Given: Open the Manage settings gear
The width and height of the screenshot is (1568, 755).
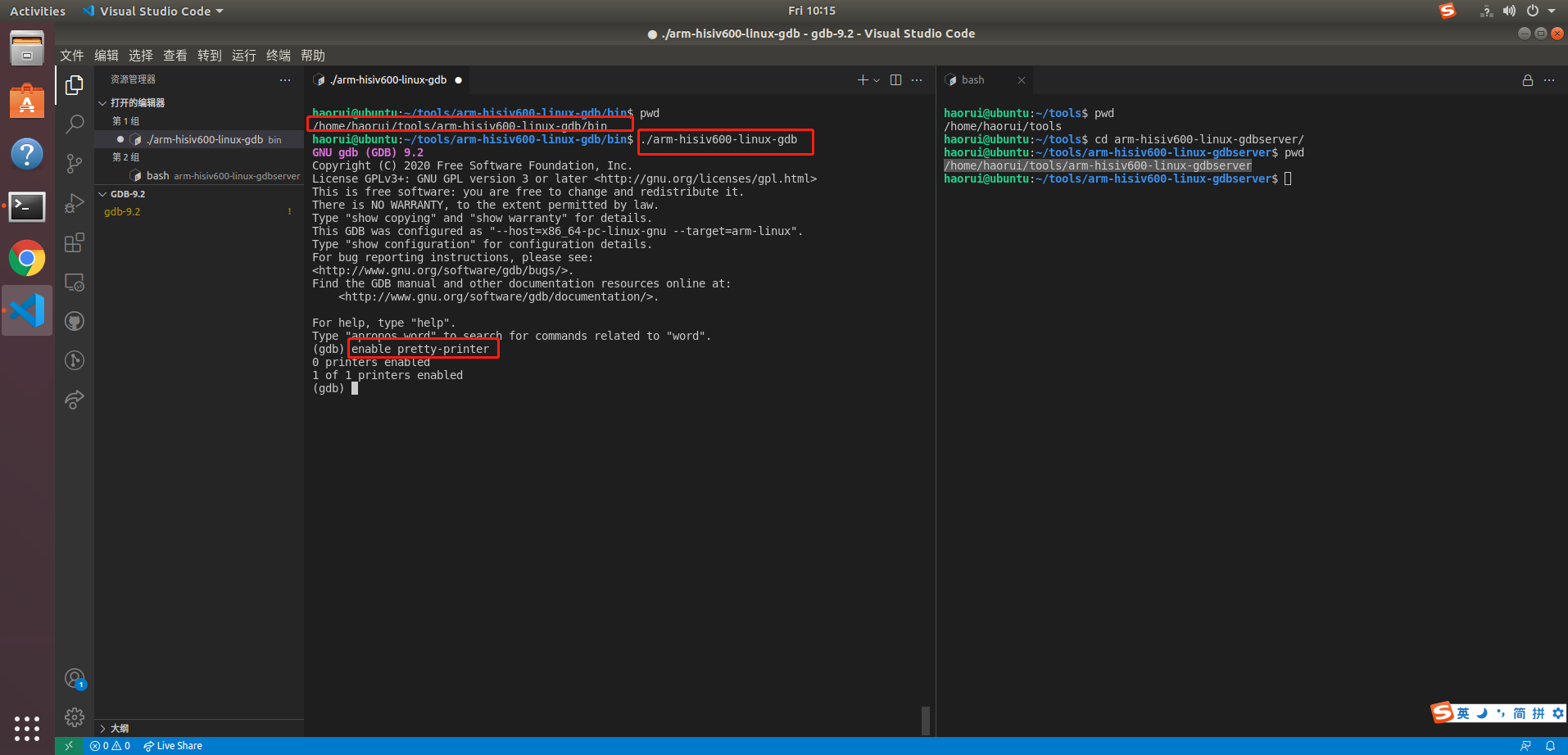Looking at the screenshot, I should [x=75, y=717].
